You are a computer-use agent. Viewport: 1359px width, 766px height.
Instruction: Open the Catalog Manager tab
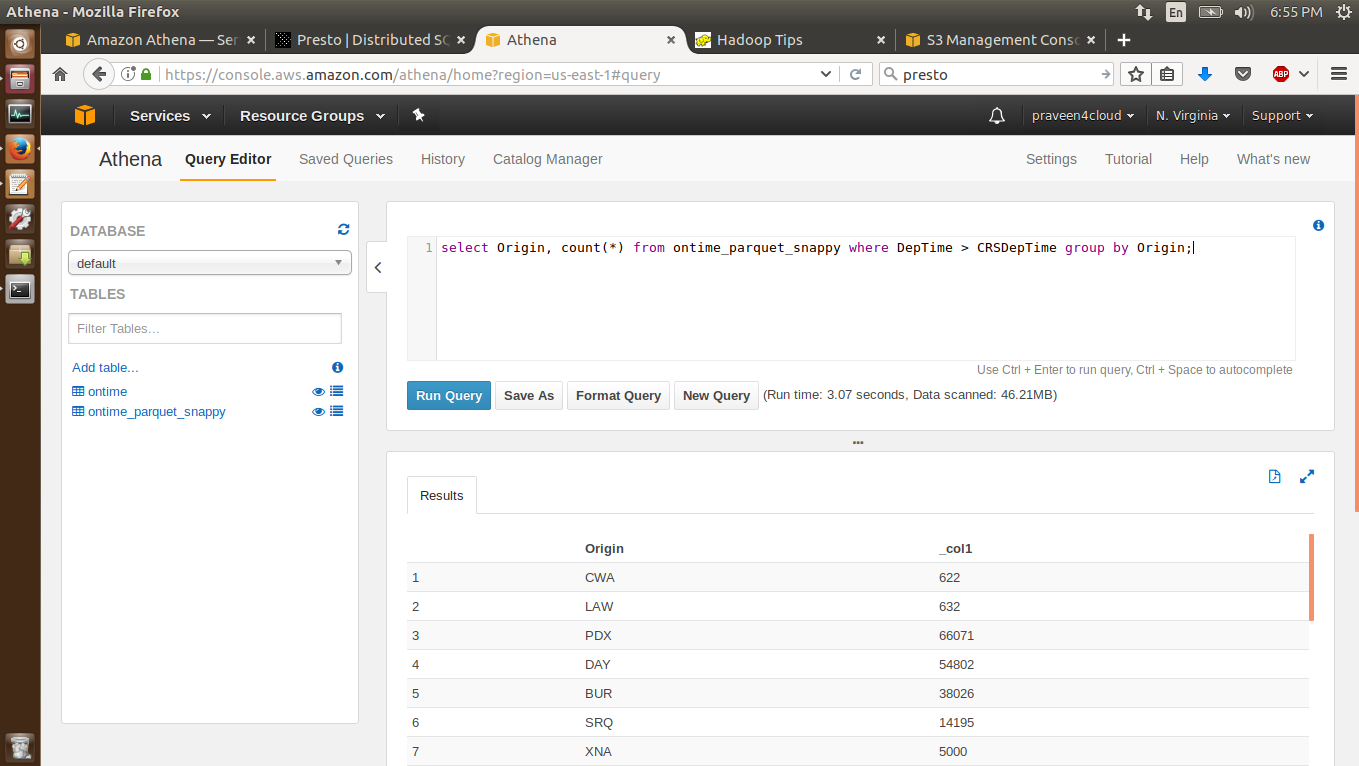(548, 159)
